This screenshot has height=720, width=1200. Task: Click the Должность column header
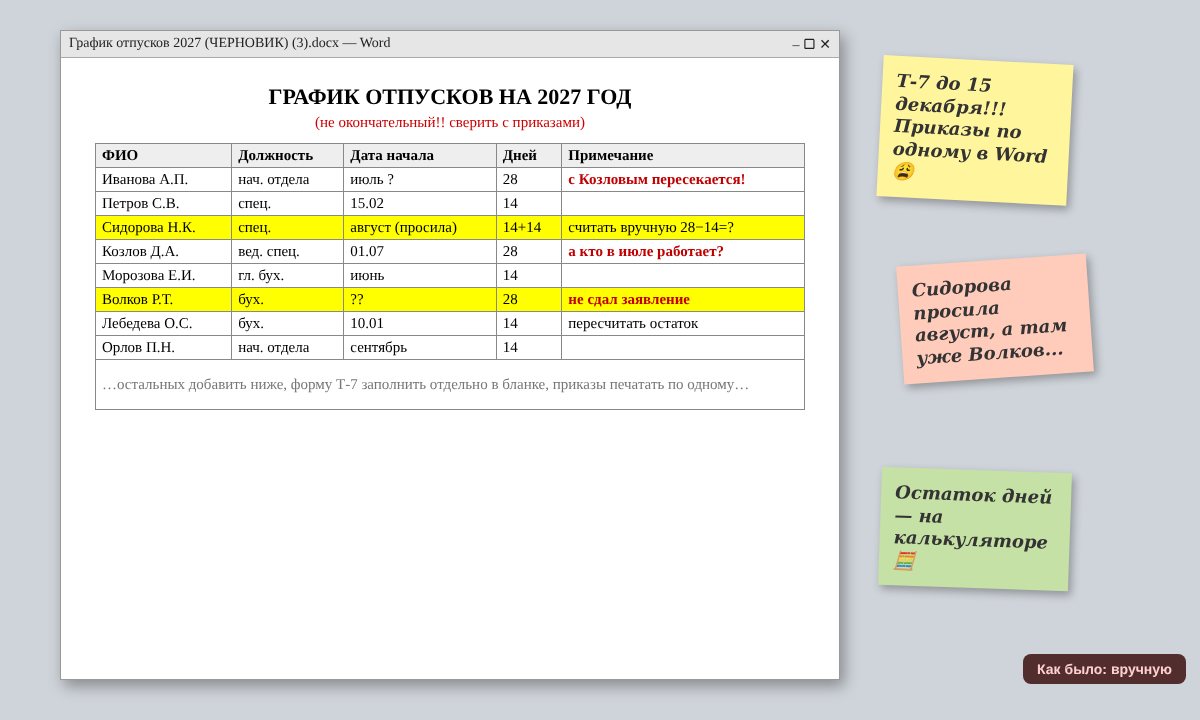288,156
